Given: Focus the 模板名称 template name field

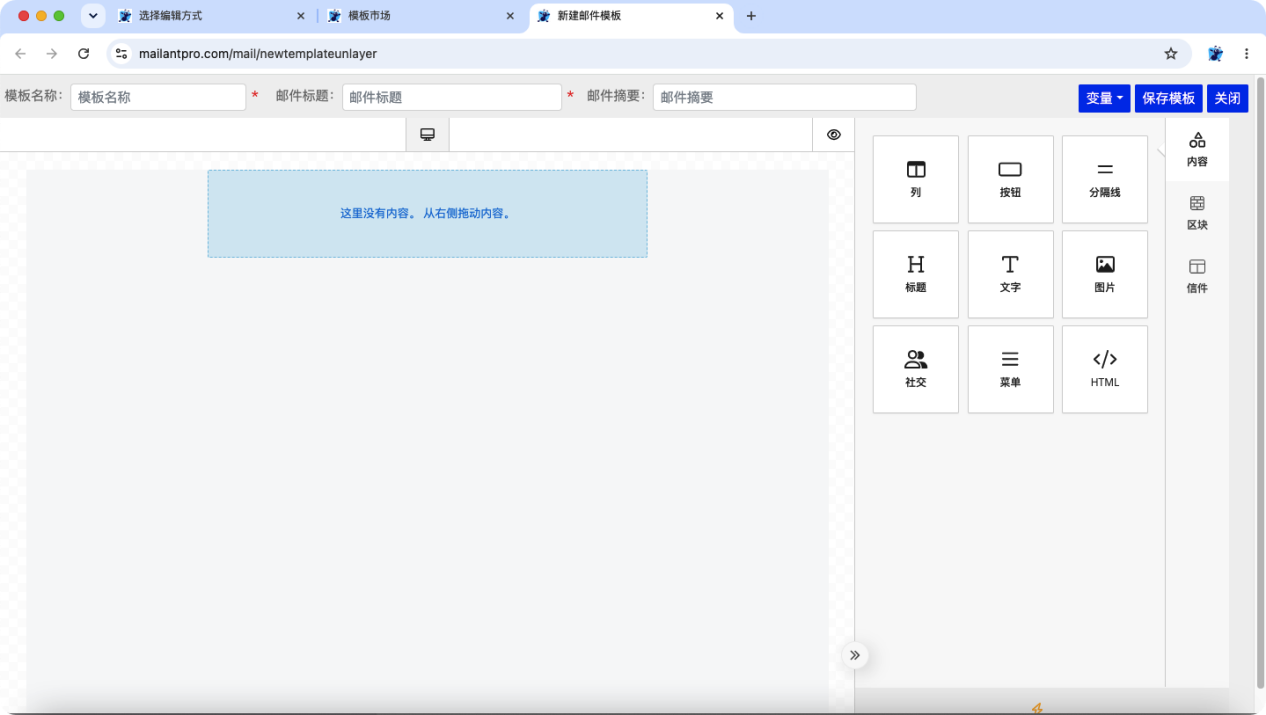Looking at the screenshot, I should point(158,97).
